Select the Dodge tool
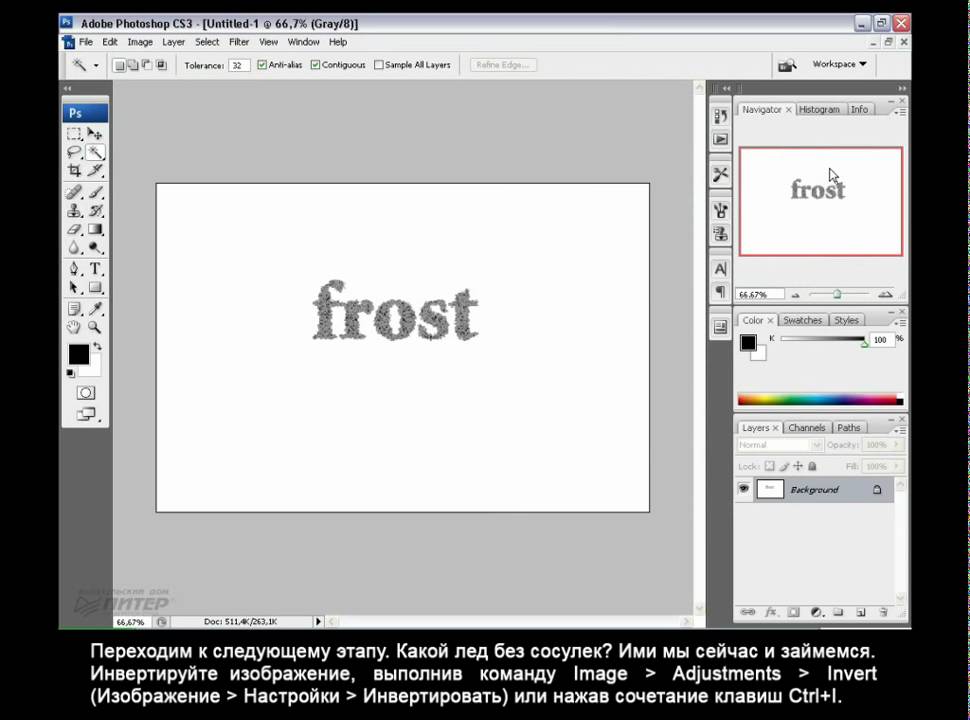 coord(95,248)
